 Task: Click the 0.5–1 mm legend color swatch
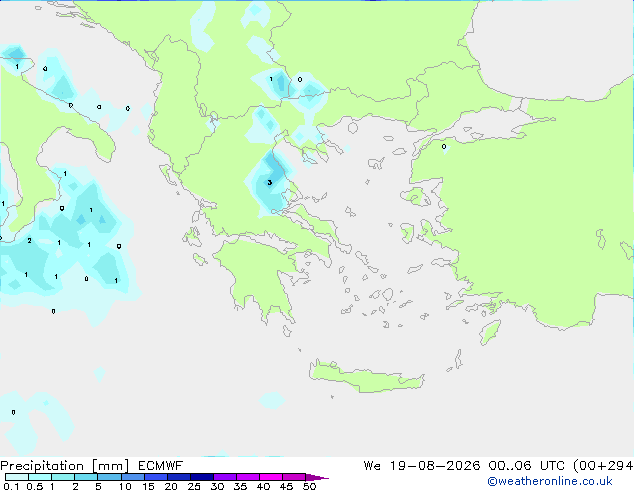[x=40, y=477]
